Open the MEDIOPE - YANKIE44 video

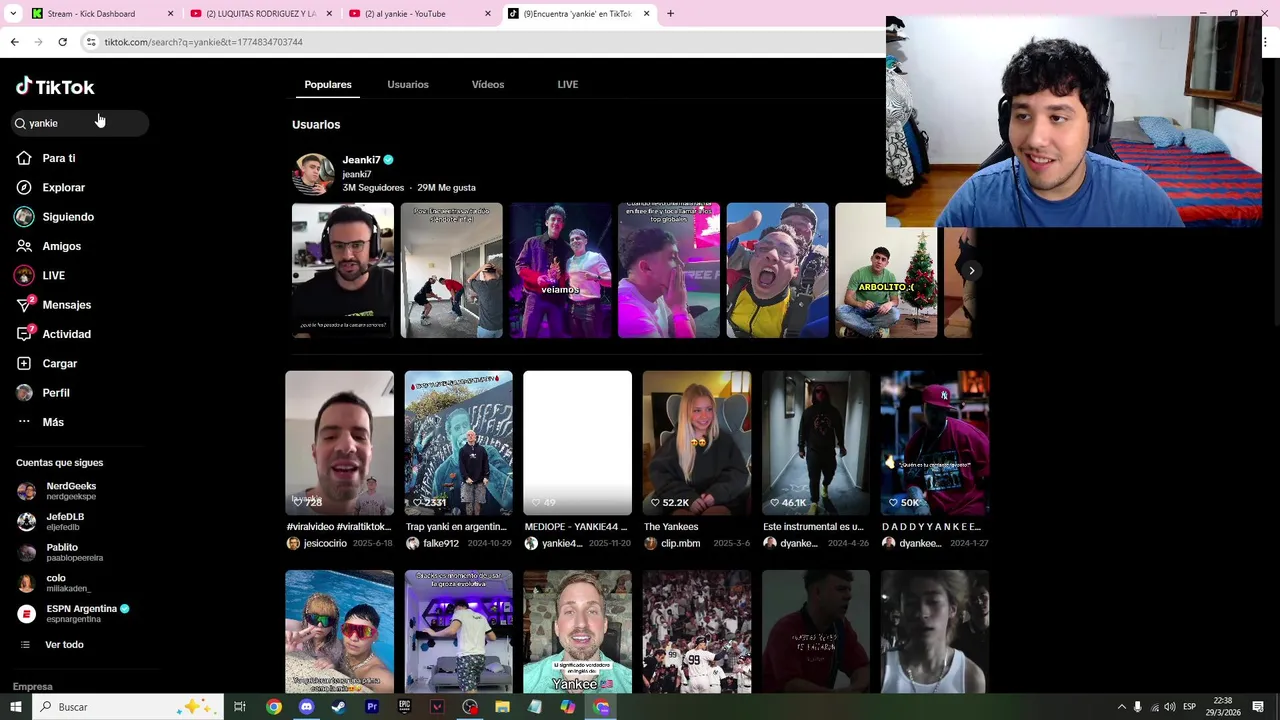click(577, 443)
